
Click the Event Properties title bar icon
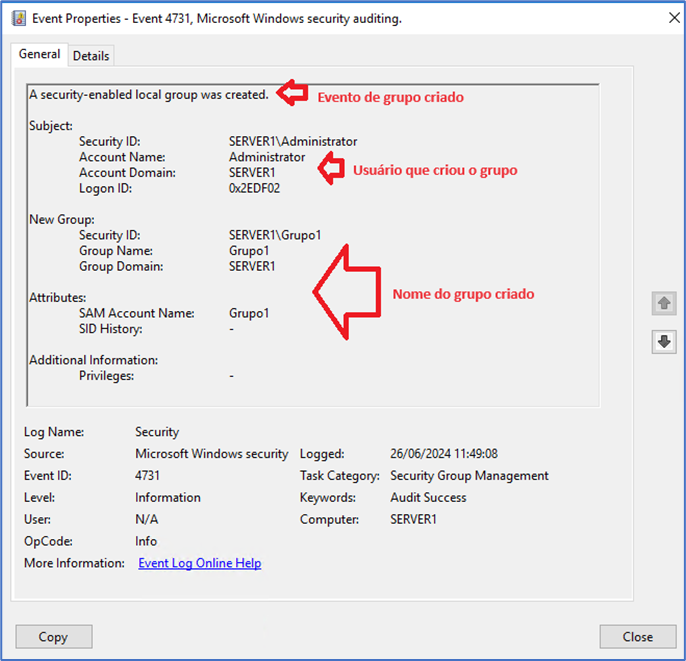coord(18,19)
